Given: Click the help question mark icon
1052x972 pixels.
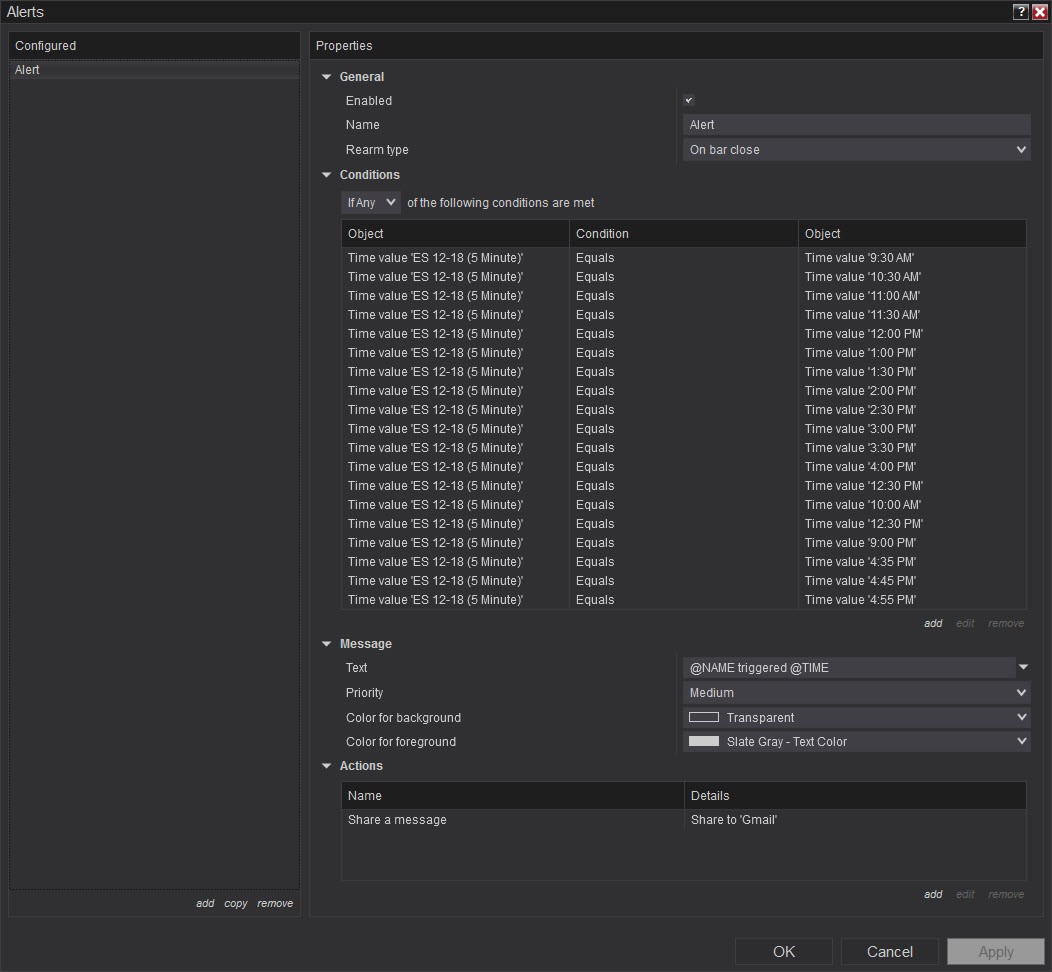Looking at the screenshot, I should tap(1020, 11).
